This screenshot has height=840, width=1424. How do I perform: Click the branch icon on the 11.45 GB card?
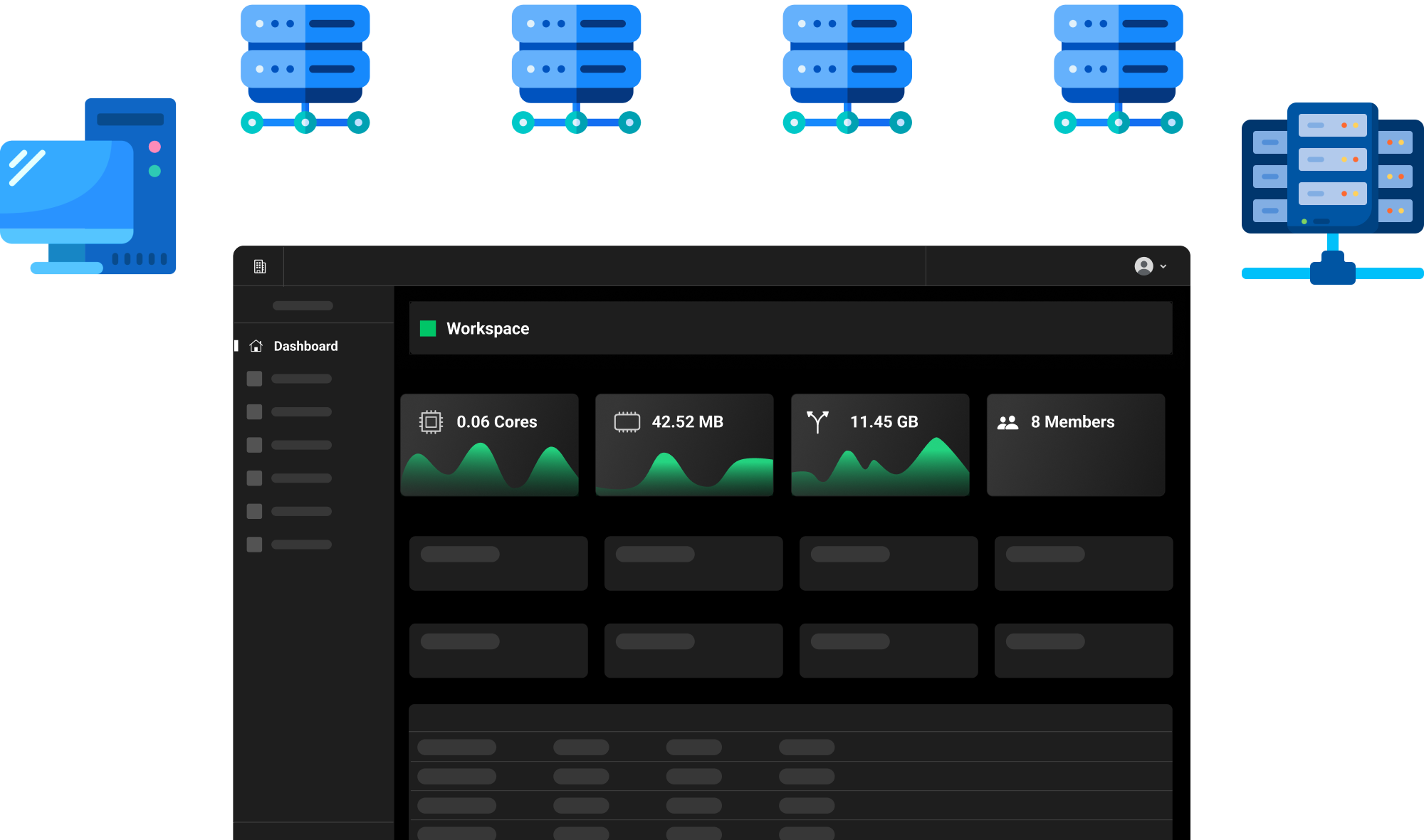coord(817,421)
